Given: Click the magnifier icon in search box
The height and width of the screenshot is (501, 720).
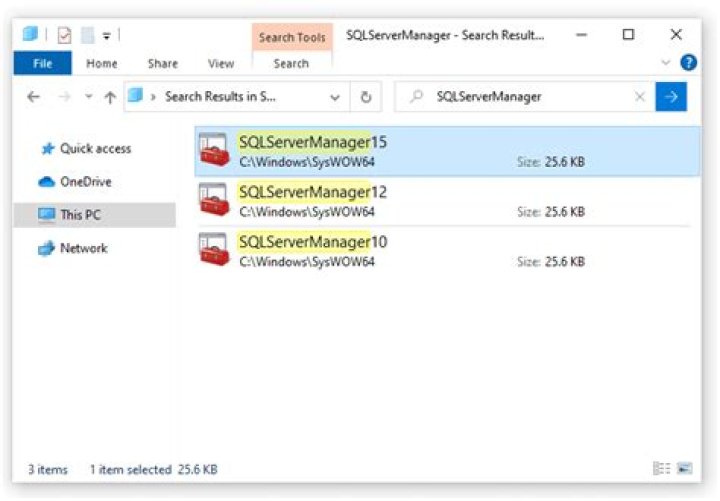Looking at the screenshot, I should pos(416,96).
